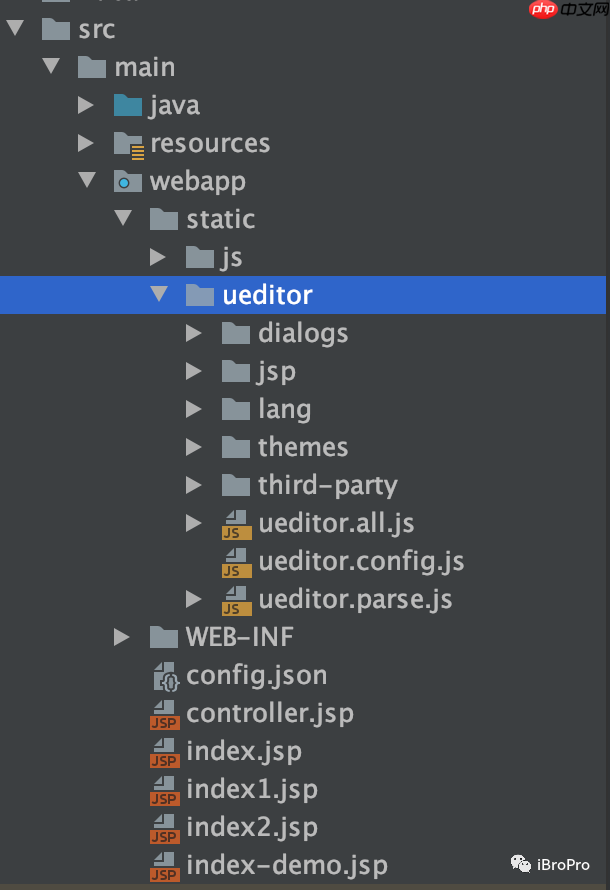Select the WEB-INF tree label

[x=240, y=637]
